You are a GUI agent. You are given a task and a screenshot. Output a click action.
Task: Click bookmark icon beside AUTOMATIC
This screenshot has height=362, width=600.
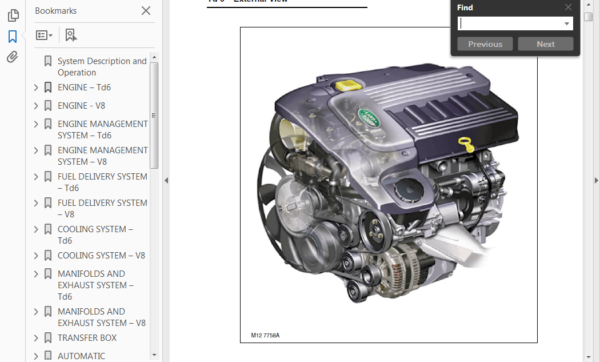click(48, 356)
